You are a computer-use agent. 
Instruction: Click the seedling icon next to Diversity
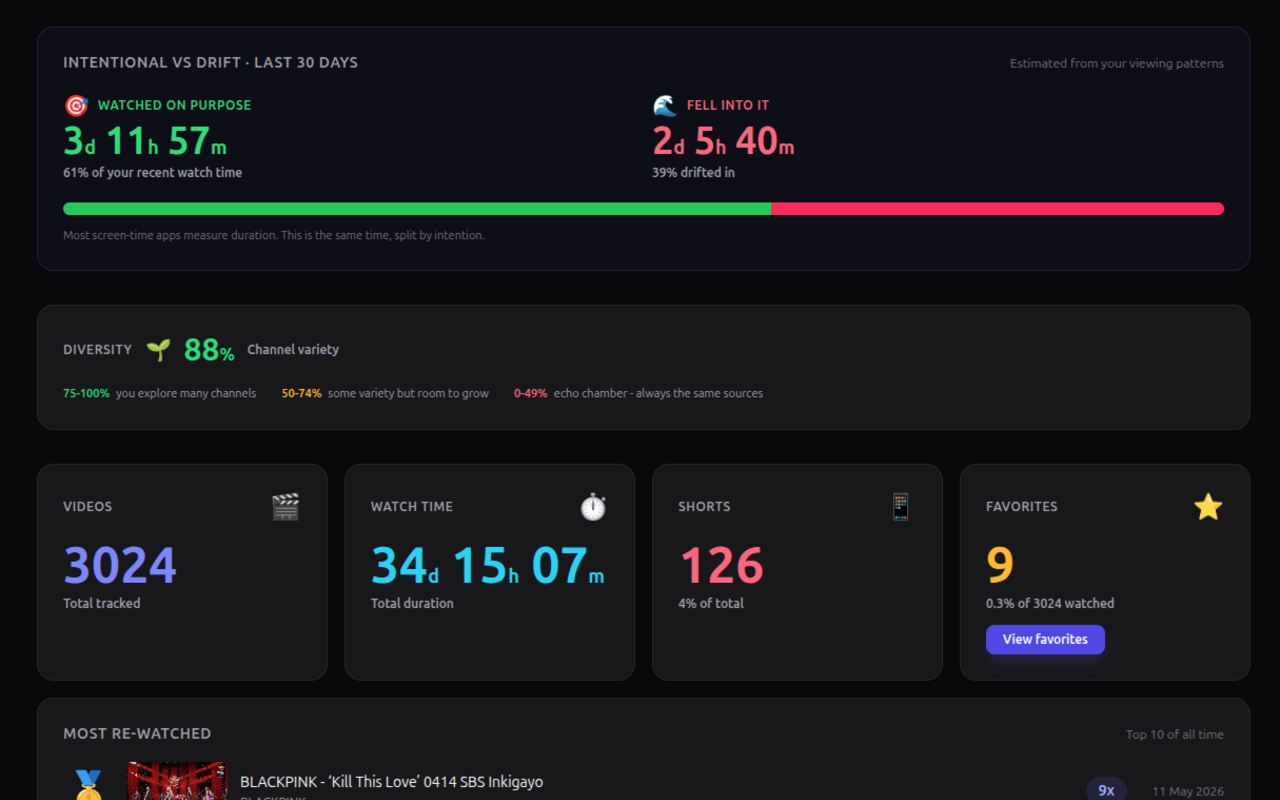click(x=158, y=350)
